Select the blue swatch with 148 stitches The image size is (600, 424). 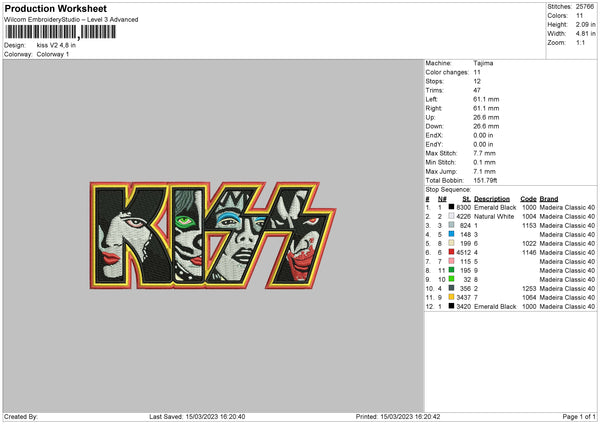452,234
